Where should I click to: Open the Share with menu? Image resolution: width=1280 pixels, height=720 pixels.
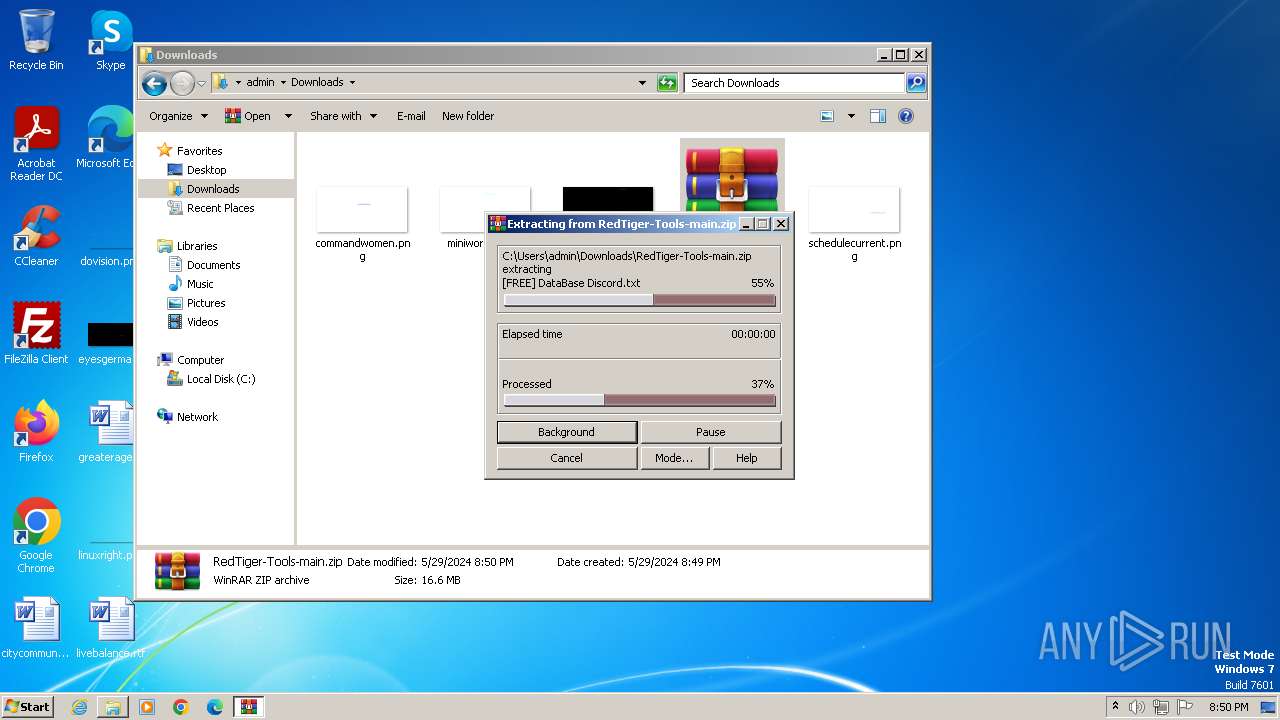343,116
